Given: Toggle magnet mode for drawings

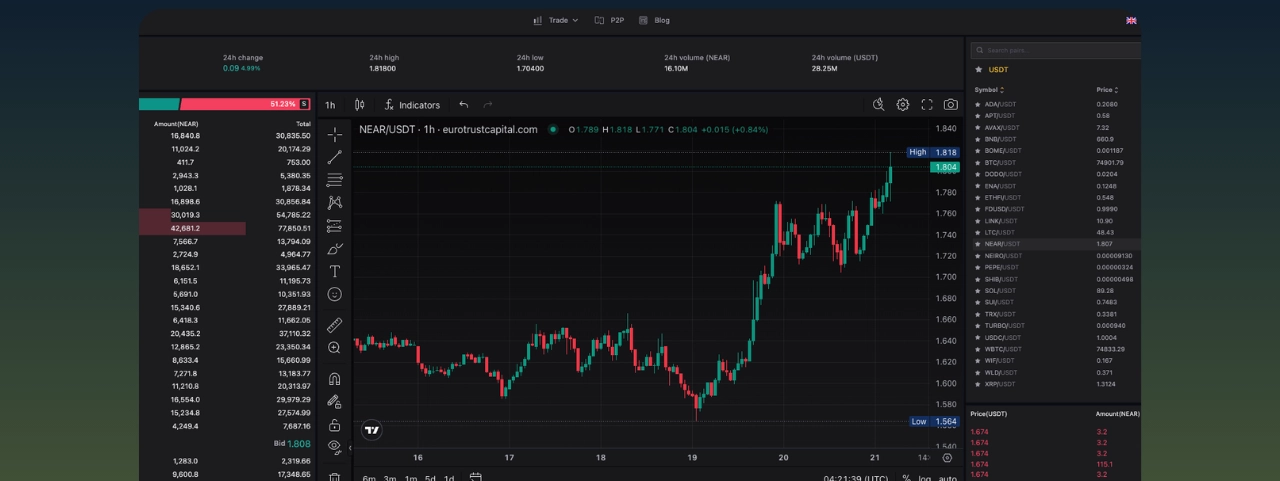Looking at the screenshot, I should (335, 379).
